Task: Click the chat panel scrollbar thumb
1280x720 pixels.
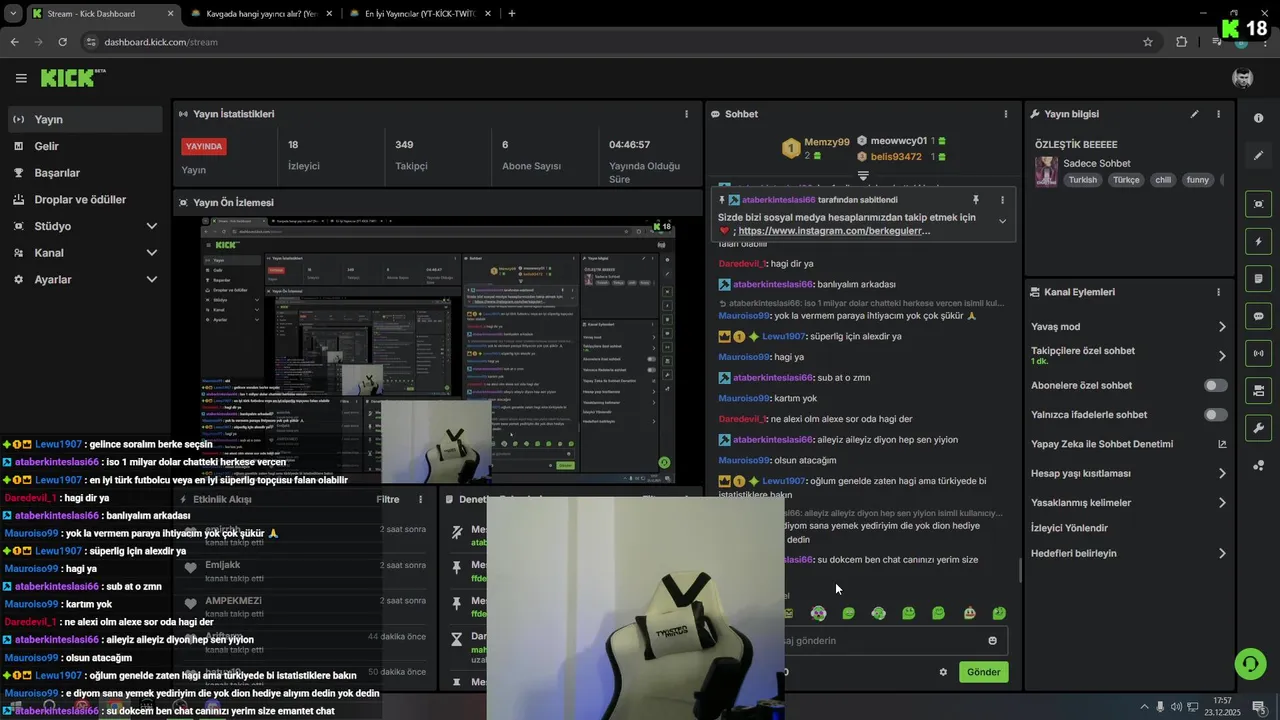Action: click(1019, 570)
